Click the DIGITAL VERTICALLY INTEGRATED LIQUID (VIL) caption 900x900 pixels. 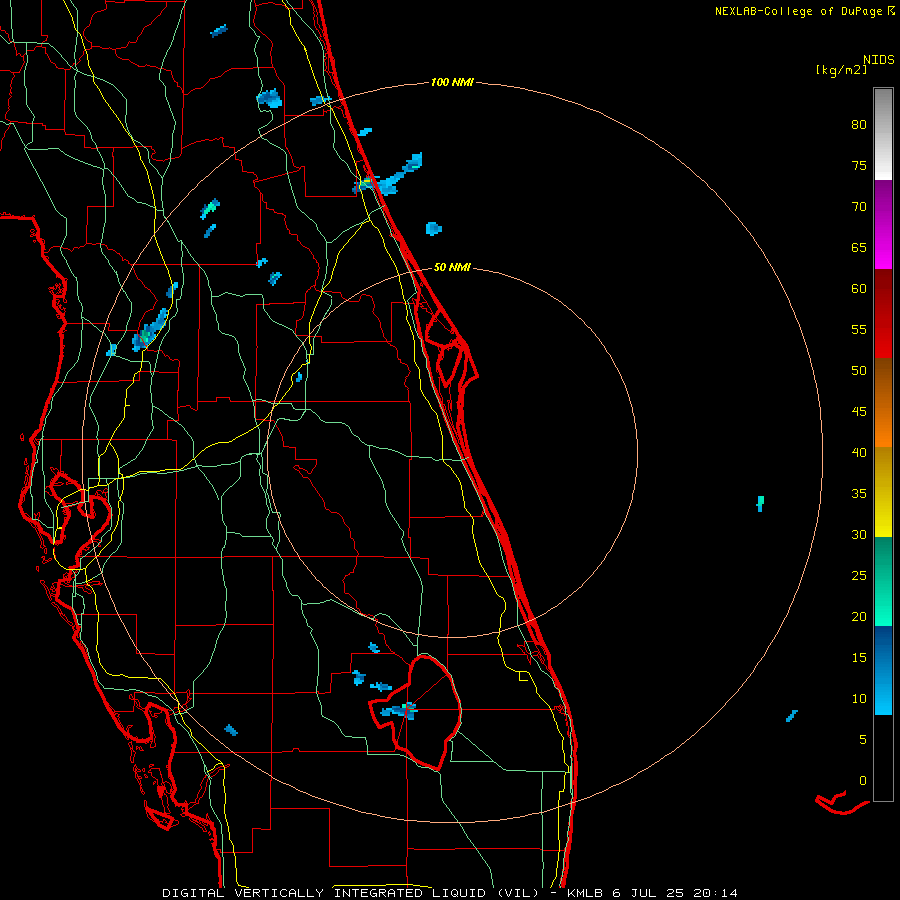point(351,893)
